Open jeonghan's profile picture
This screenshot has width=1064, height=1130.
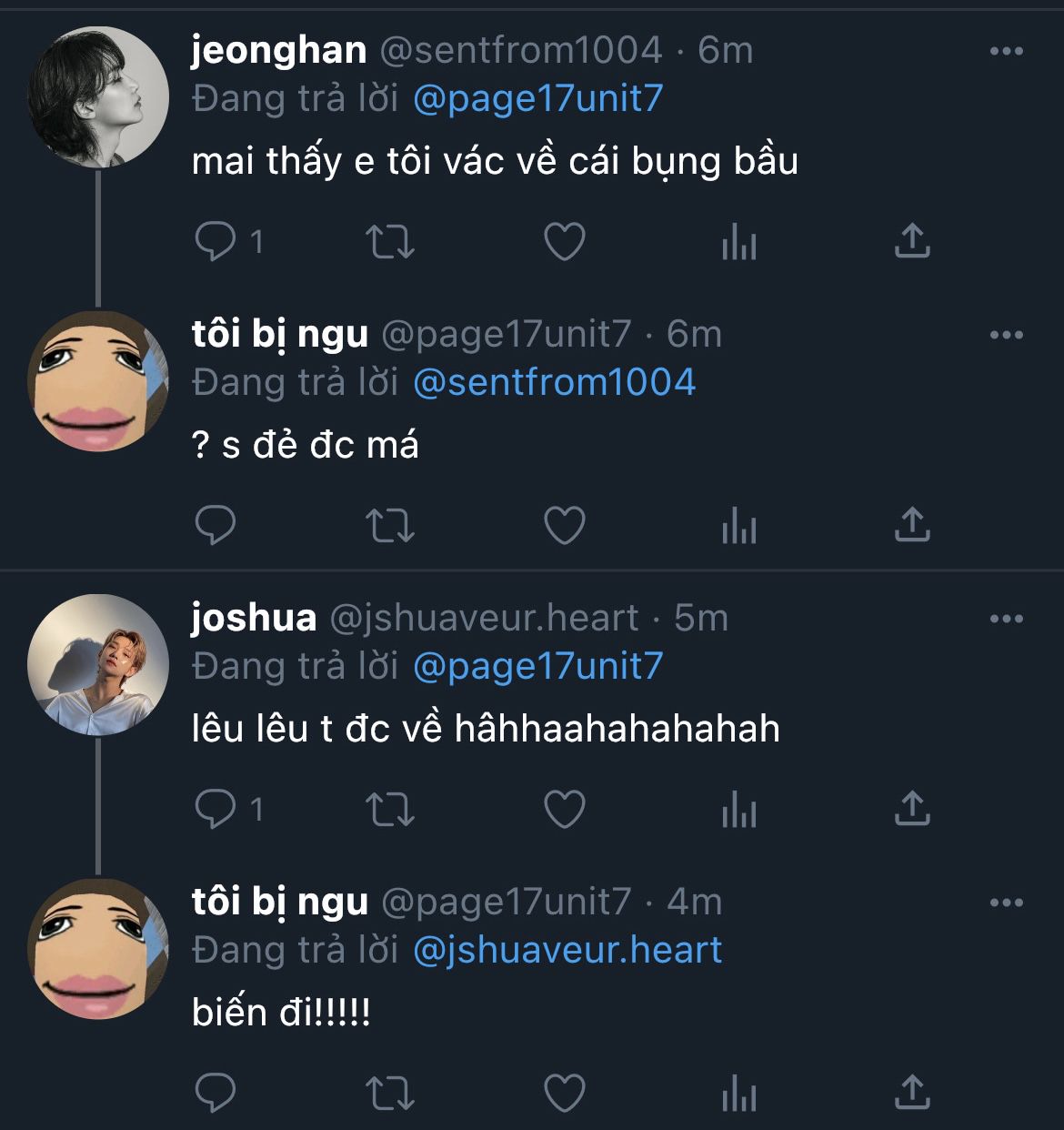(98, 97)
